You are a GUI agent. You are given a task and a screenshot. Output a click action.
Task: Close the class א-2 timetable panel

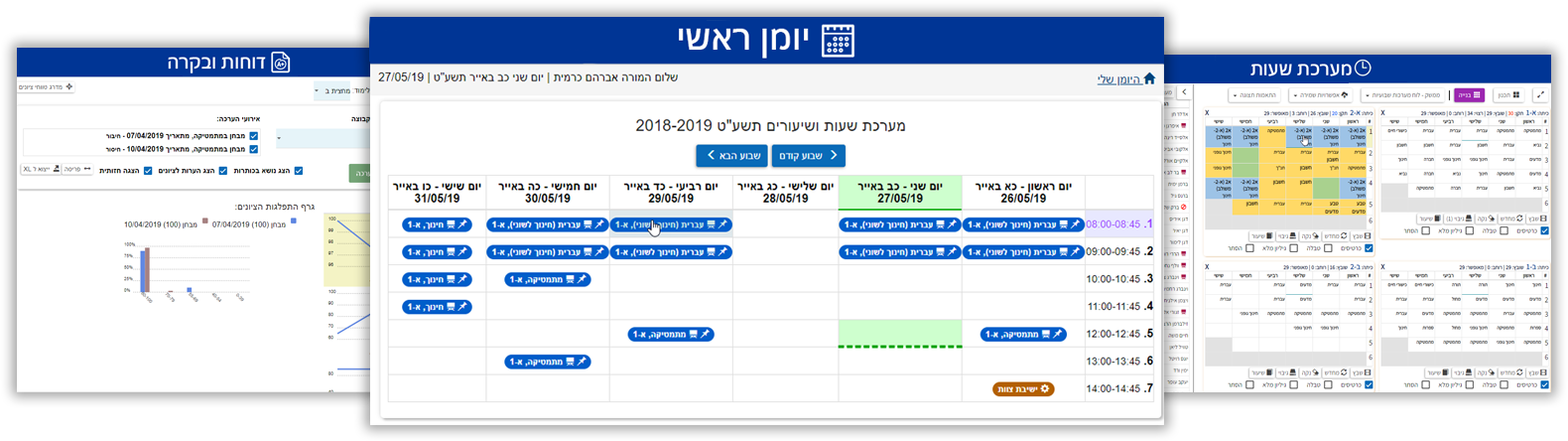point(1207,112)
